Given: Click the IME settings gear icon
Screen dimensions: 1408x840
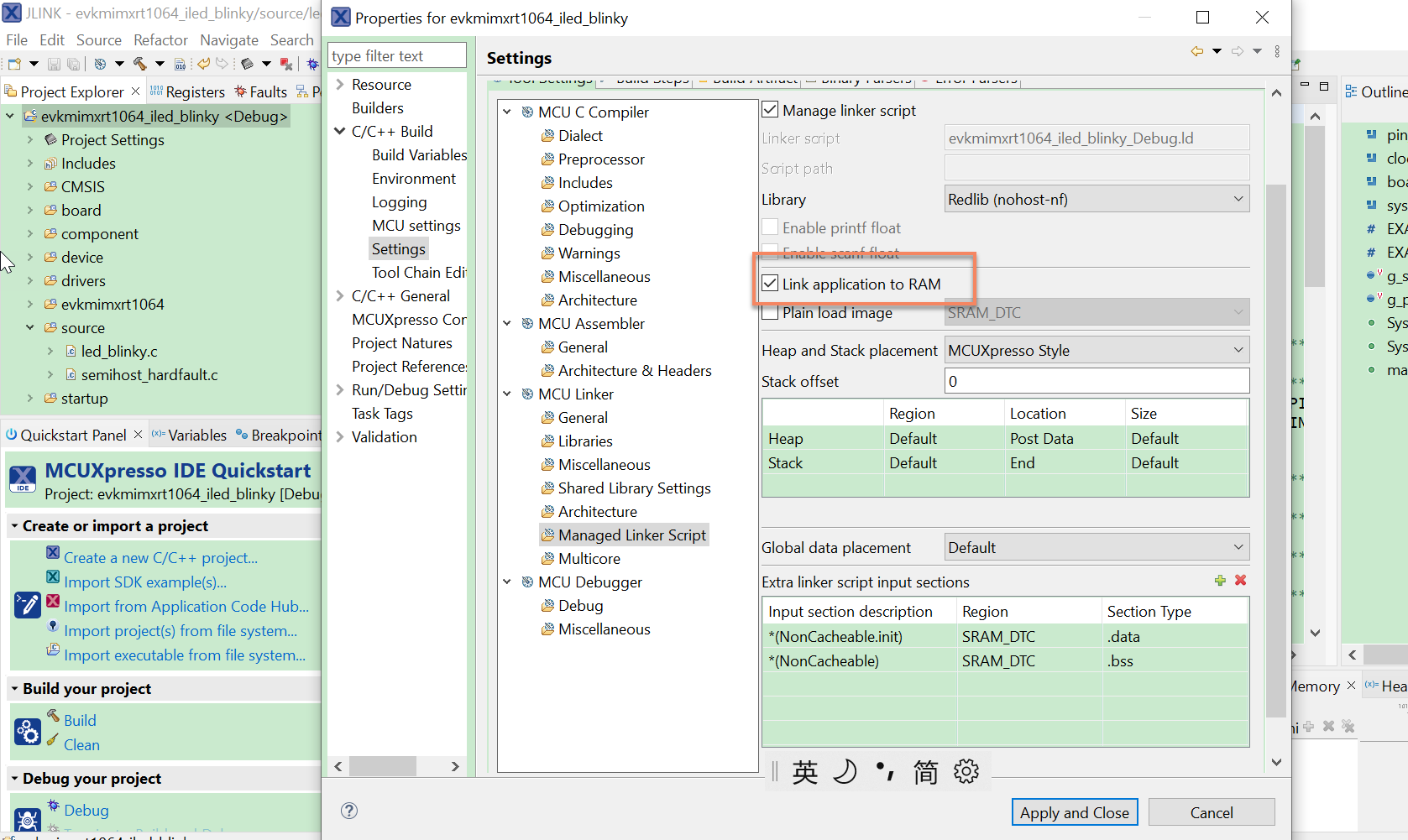Looking at the screenshot, I should click(x=966, y=771).
